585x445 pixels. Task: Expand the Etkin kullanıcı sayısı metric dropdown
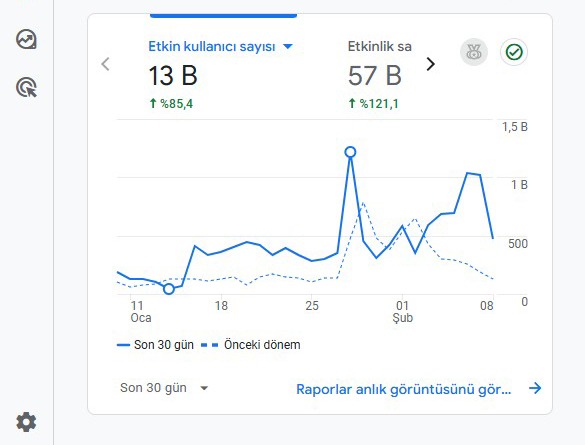[288, 47]
